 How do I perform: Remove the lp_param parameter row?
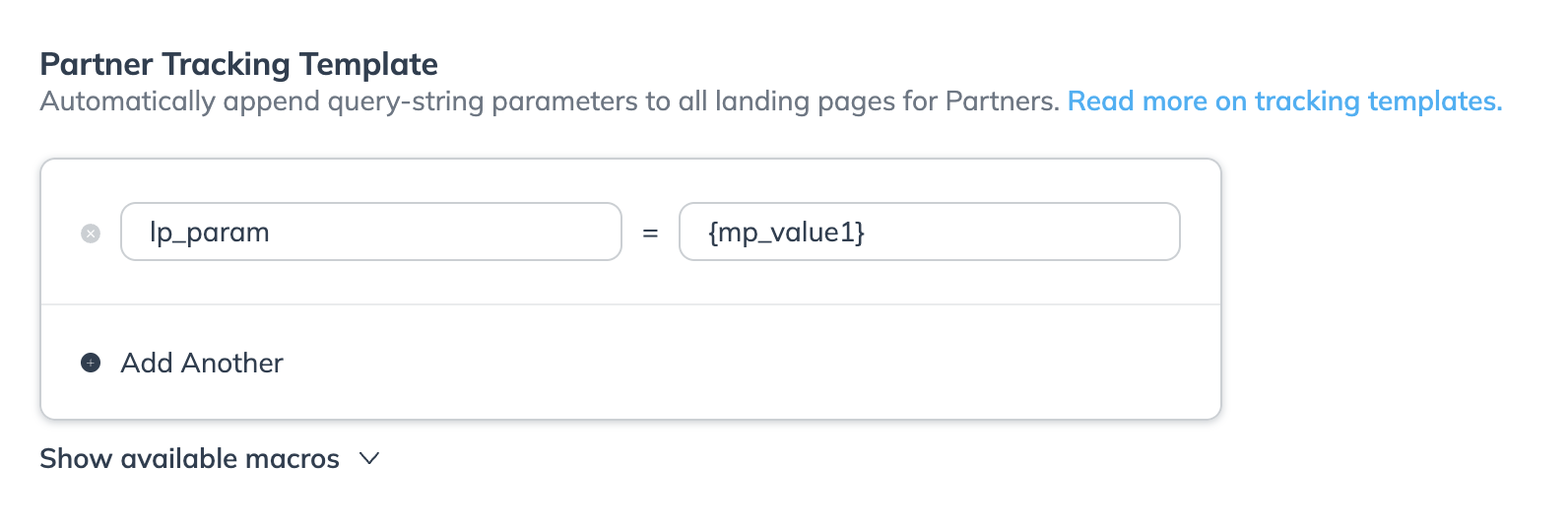tap(91, 233)
